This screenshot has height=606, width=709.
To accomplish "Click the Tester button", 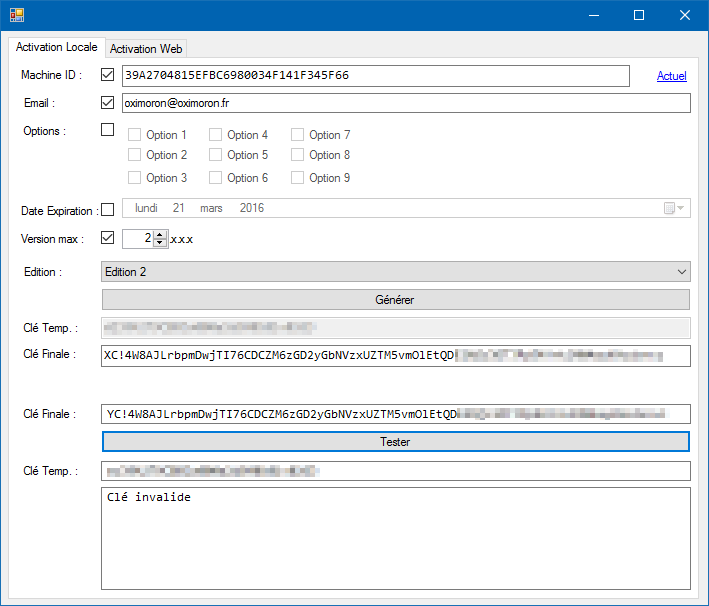I will [396, 441].
